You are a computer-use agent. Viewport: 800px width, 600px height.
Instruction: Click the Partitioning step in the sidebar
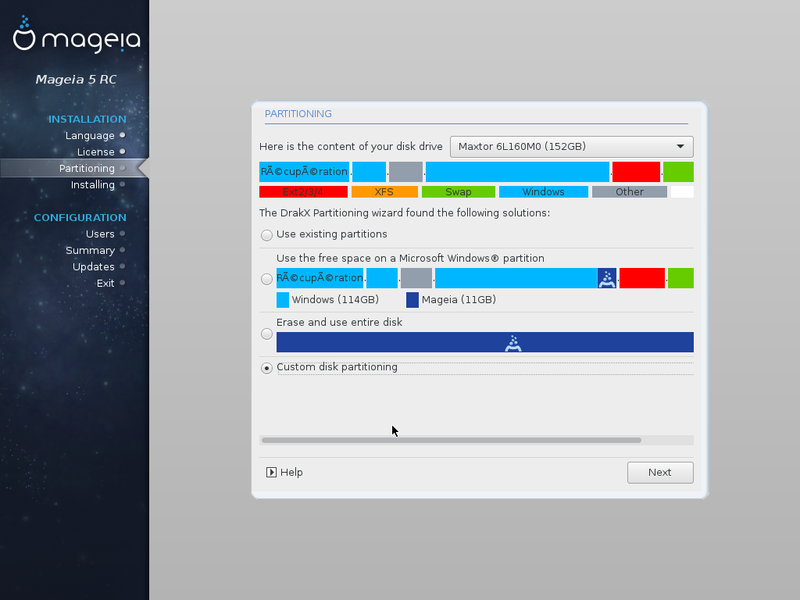(87, 168)
